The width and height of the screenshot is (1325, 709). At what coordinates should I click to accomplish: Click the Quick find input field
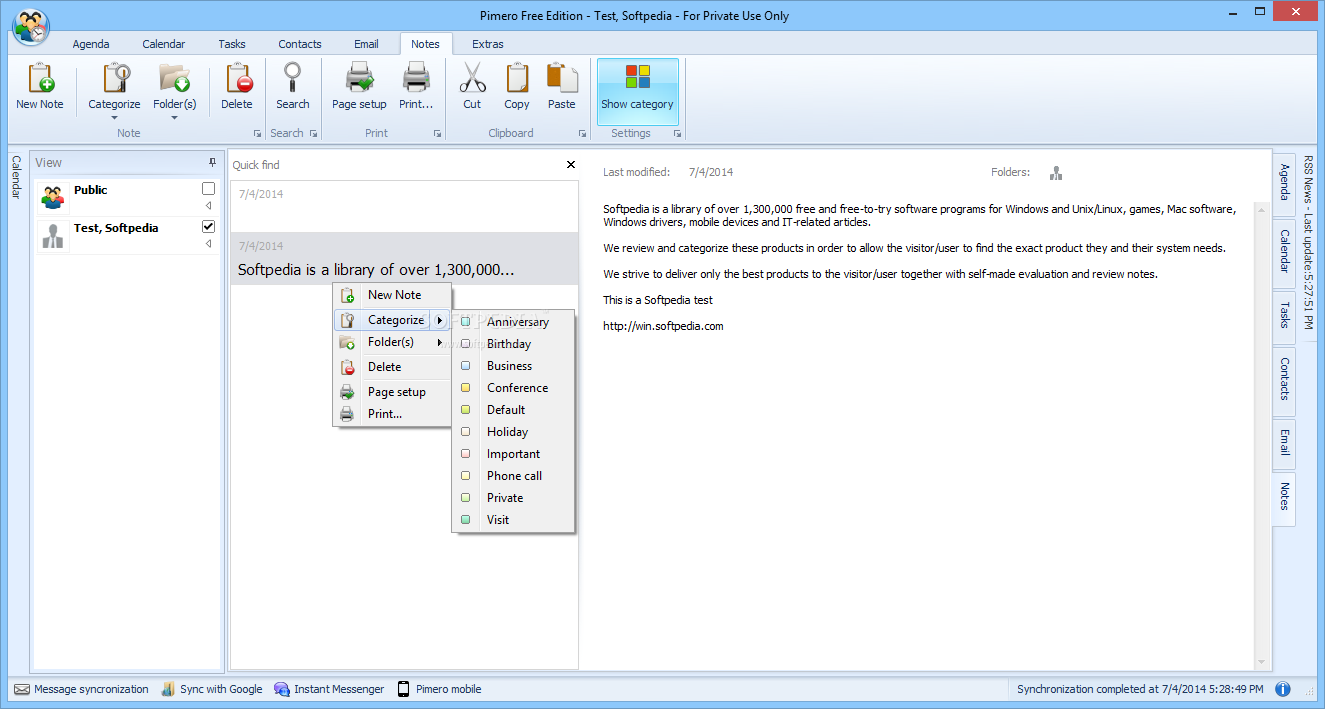[x=395, y=165]
